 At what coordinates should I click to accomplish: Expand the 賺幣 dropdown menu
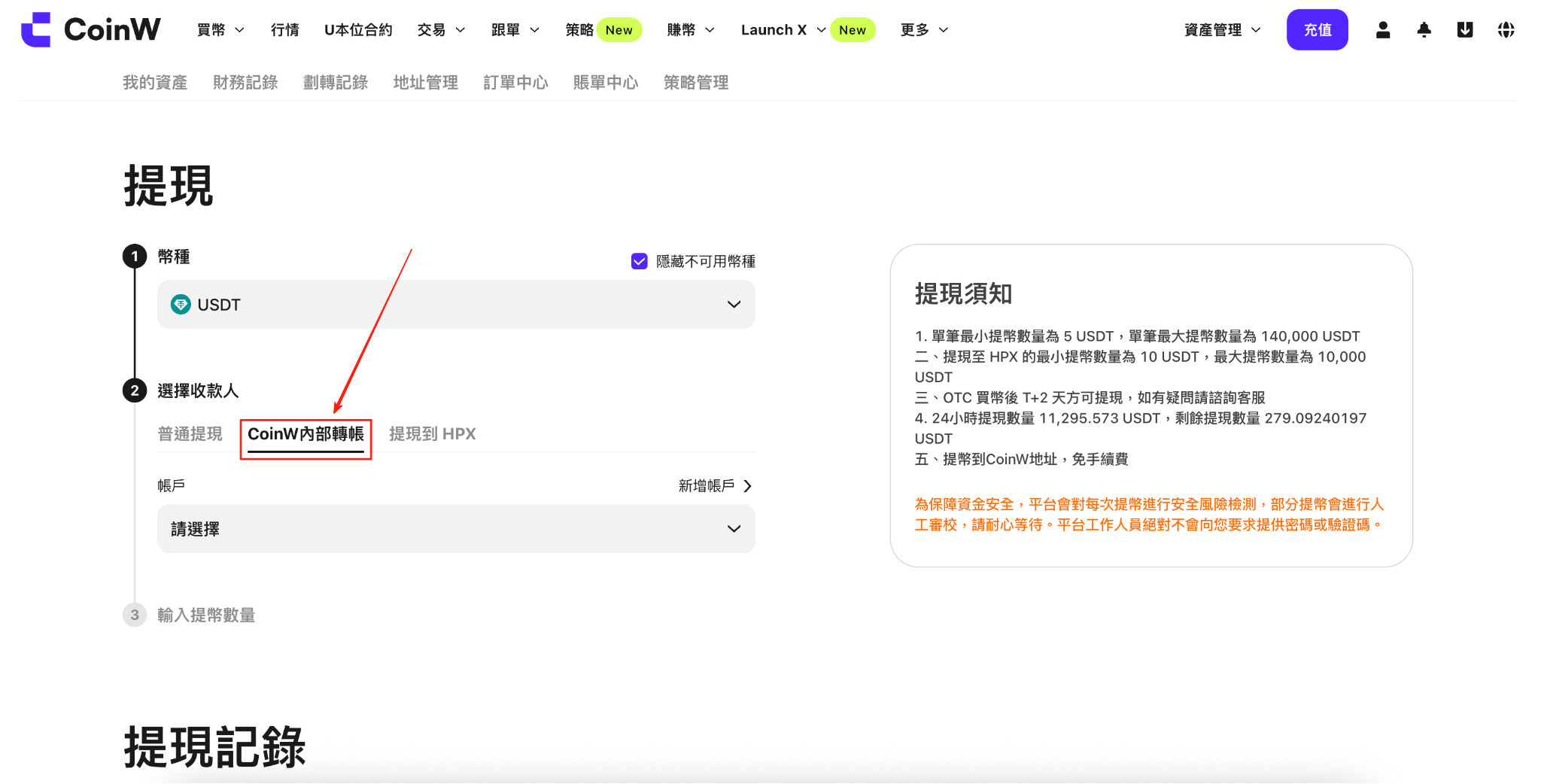click(x=691, y=30)
